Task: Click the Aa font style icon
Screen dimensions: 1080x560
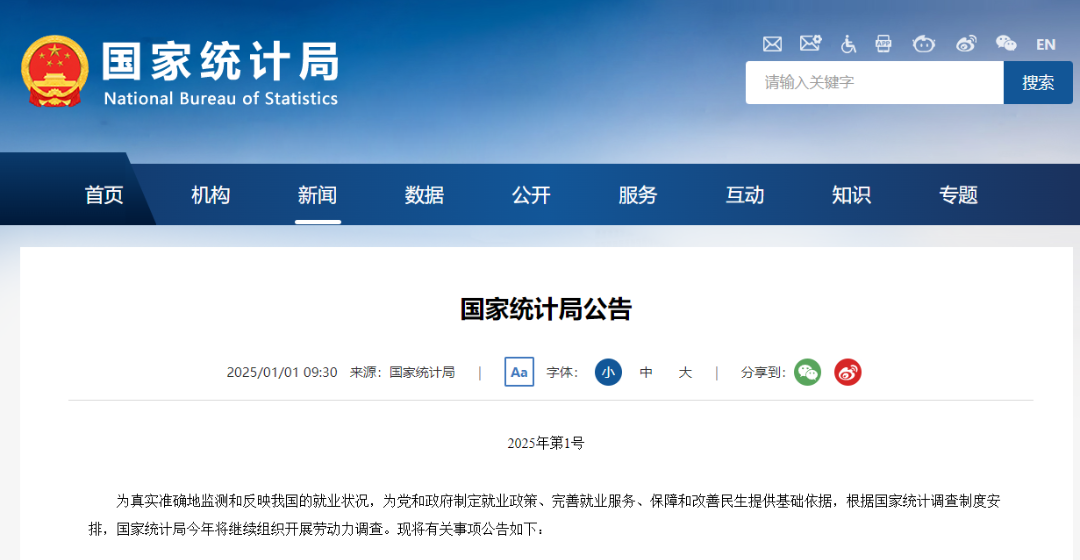Action: tap(519, 372)
